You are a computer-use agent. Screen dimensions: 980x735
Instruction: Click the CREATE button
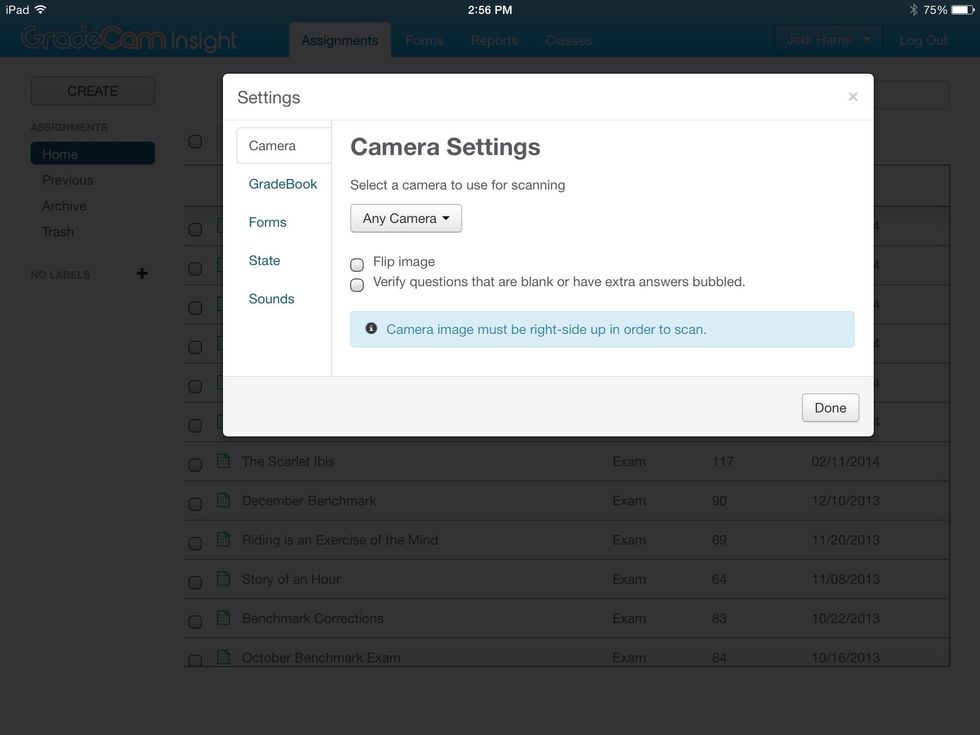pyautogui.click(x=92, y=91)
